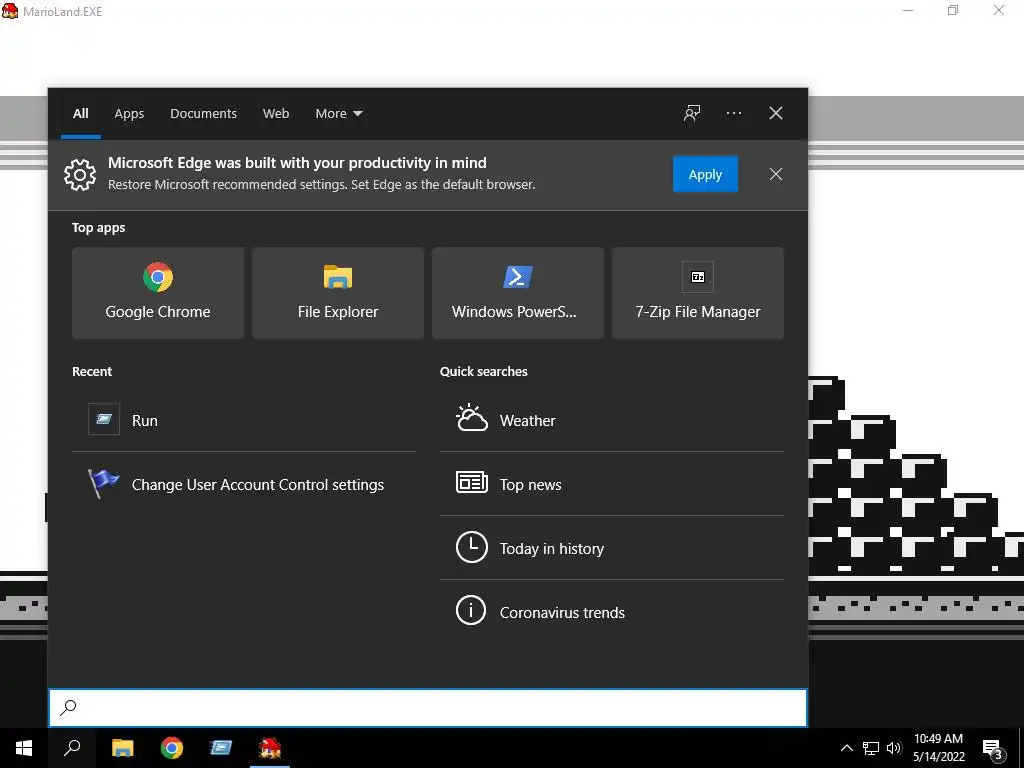The image size is (1024, 768).
Task: Click the taskbar search magnifier button
Action: 72,748
